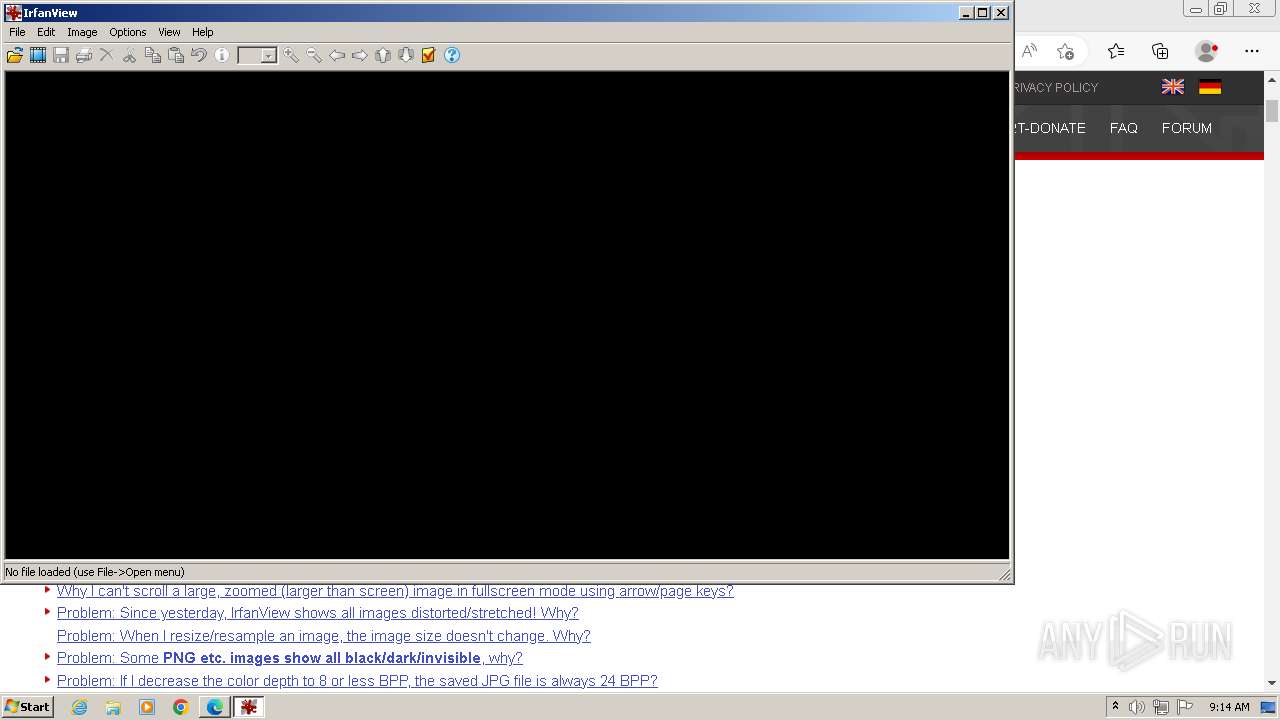Open File Explorer from the taskbar
The width and height of the screenshot is (1280, 720).
coord(113,707)
